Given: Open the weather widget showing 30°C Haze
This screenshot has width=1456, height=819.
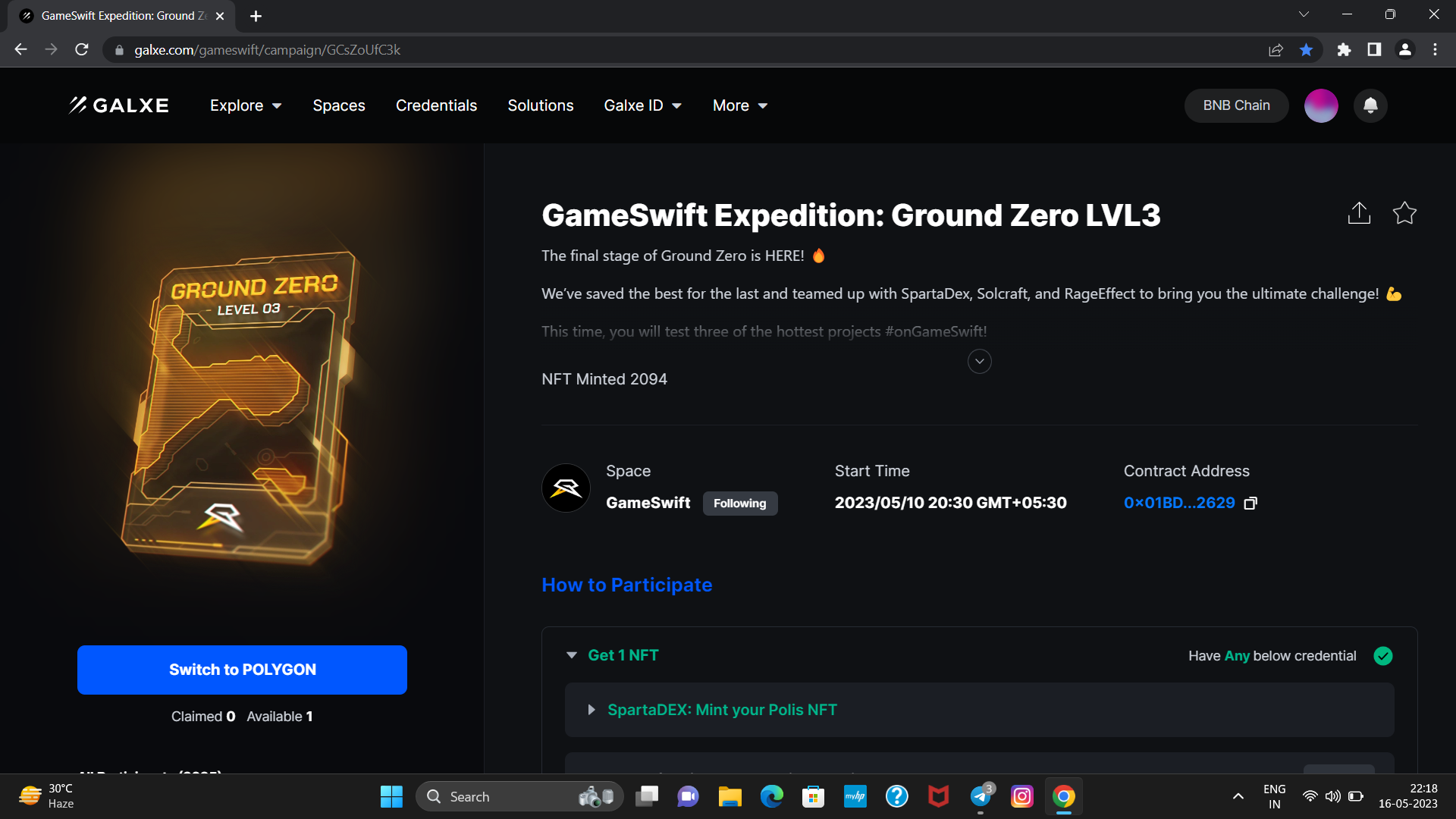Looking at the screenshot, I should click(x=47, y=796).
